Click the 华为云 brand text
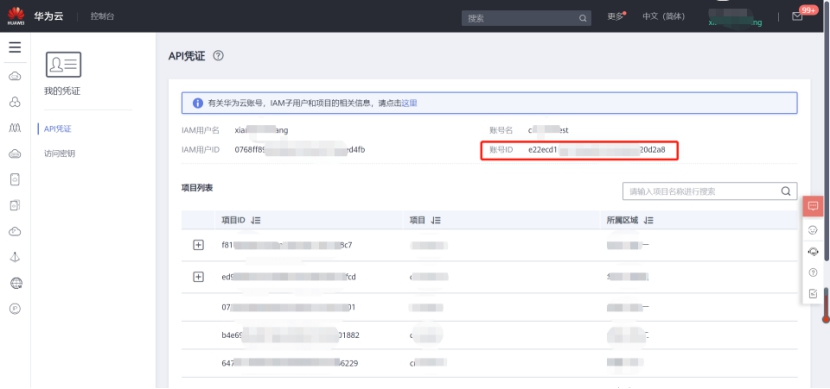 pyautogui.click(x=49, y=16)
